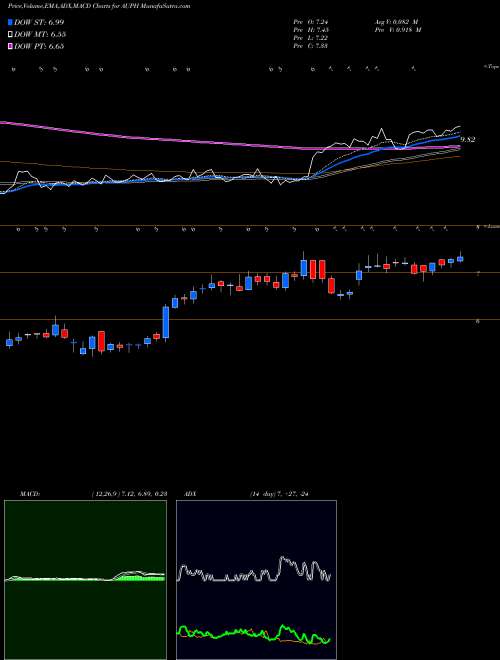This screenshot has width=500, height=660.
Task: Click the tall blue breakout candlestick
Action: pyautogui.click(x=166, y=322)
